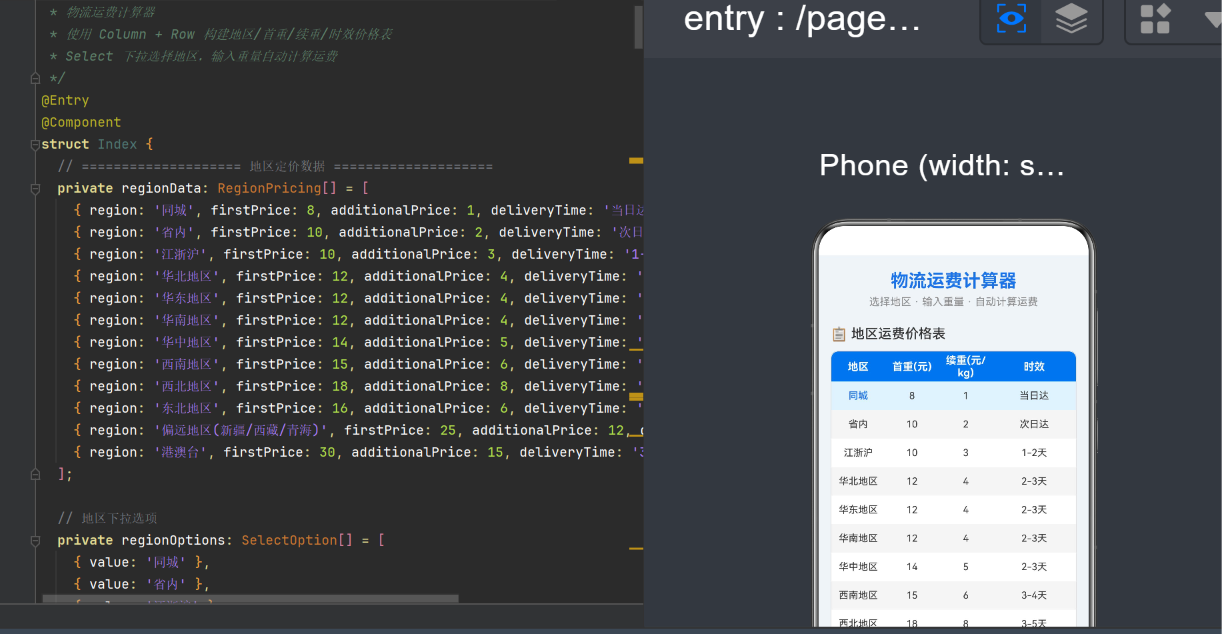The width and height of the screenshot is (1222, 634).
Task: Click the 15 first-weight cell in 西南地区 row
Action: (912, 595)
